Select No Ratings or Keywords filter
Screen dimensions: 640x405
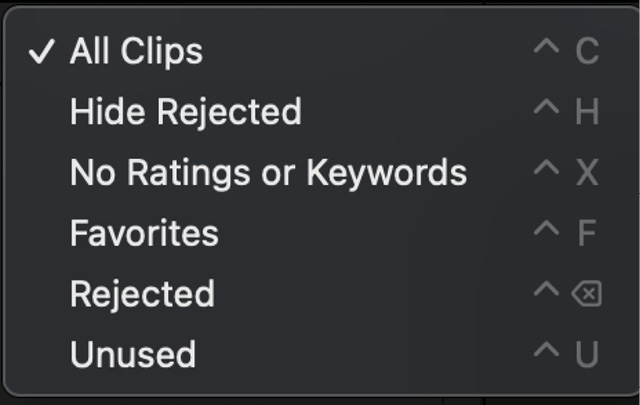click(267, 173)
